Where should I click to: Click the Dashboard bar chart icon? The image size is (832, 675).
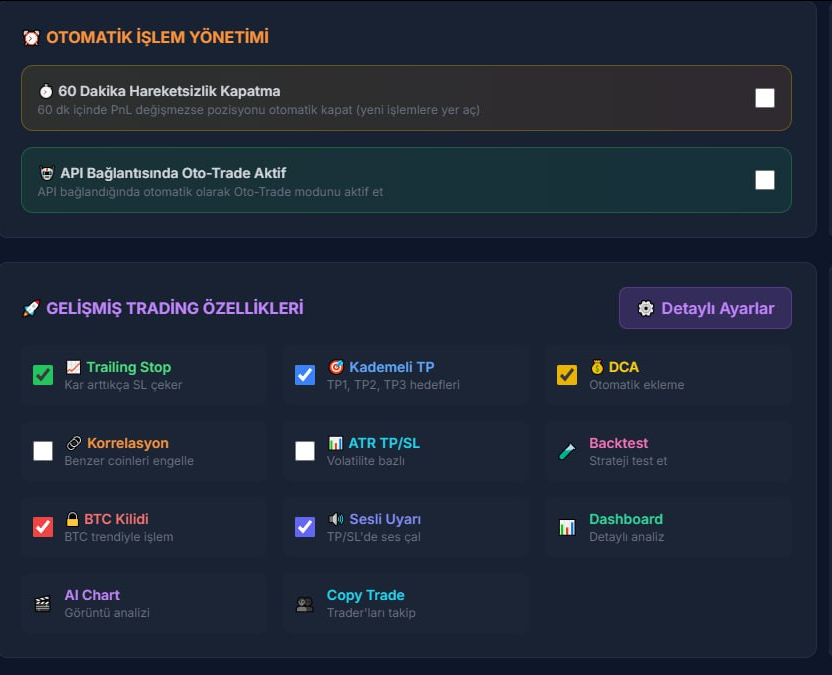(x=567, y=527)
